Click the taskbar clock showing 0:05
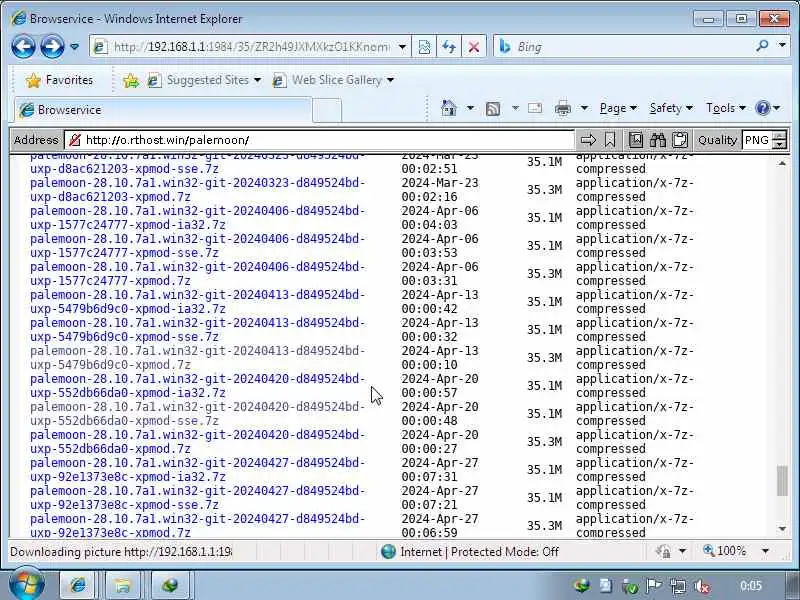800x600 pixels. pos(751,586)
